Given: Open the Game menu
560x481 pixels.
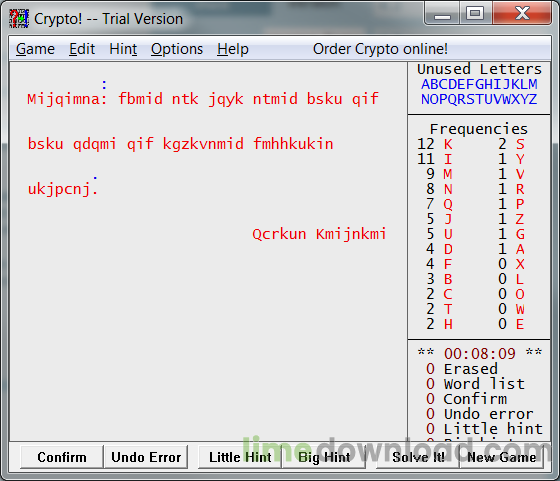Looking at the screenshot, I should pyautogui.click(x=35, y=49).
